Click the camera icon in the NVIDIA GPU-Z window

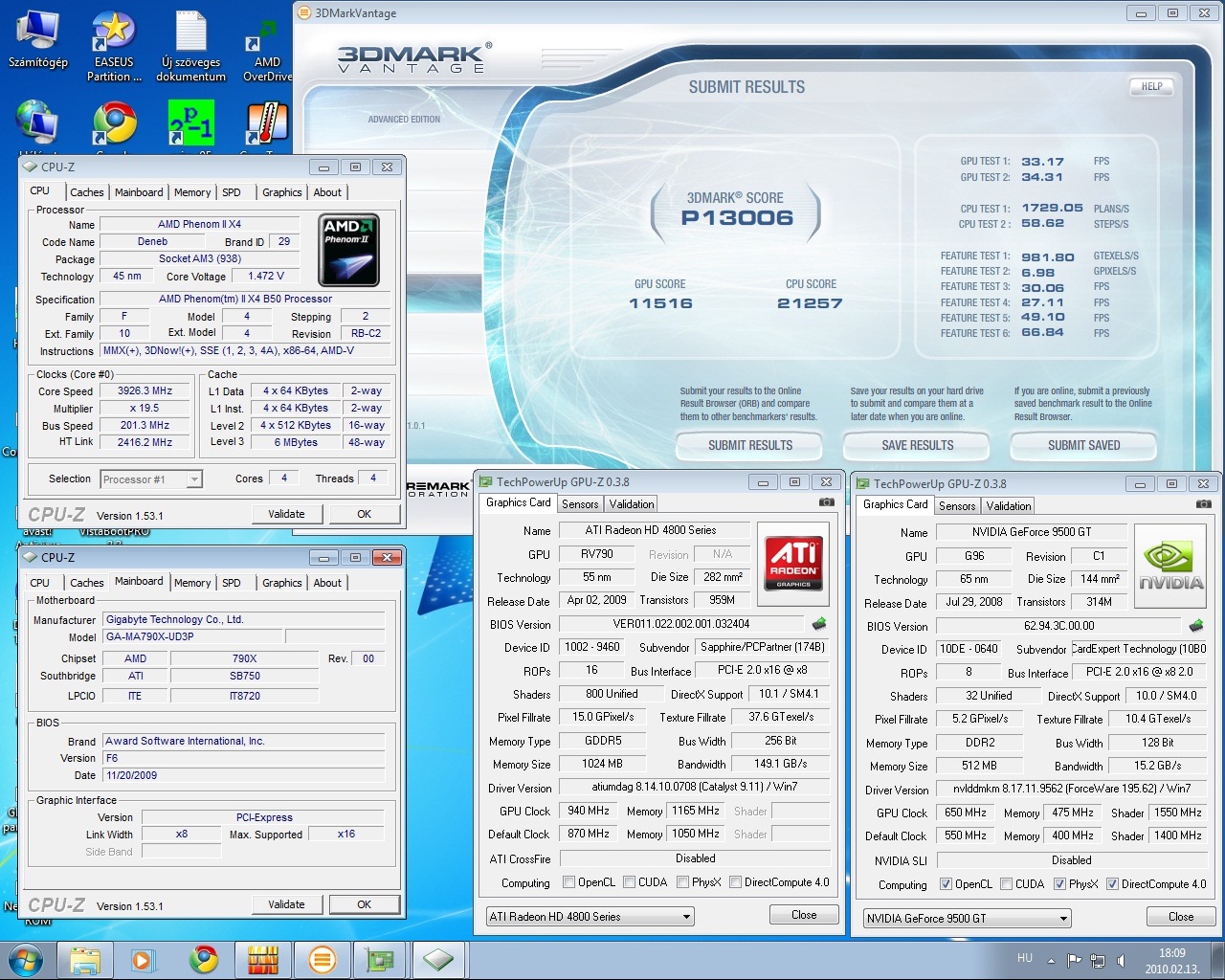1203,504
